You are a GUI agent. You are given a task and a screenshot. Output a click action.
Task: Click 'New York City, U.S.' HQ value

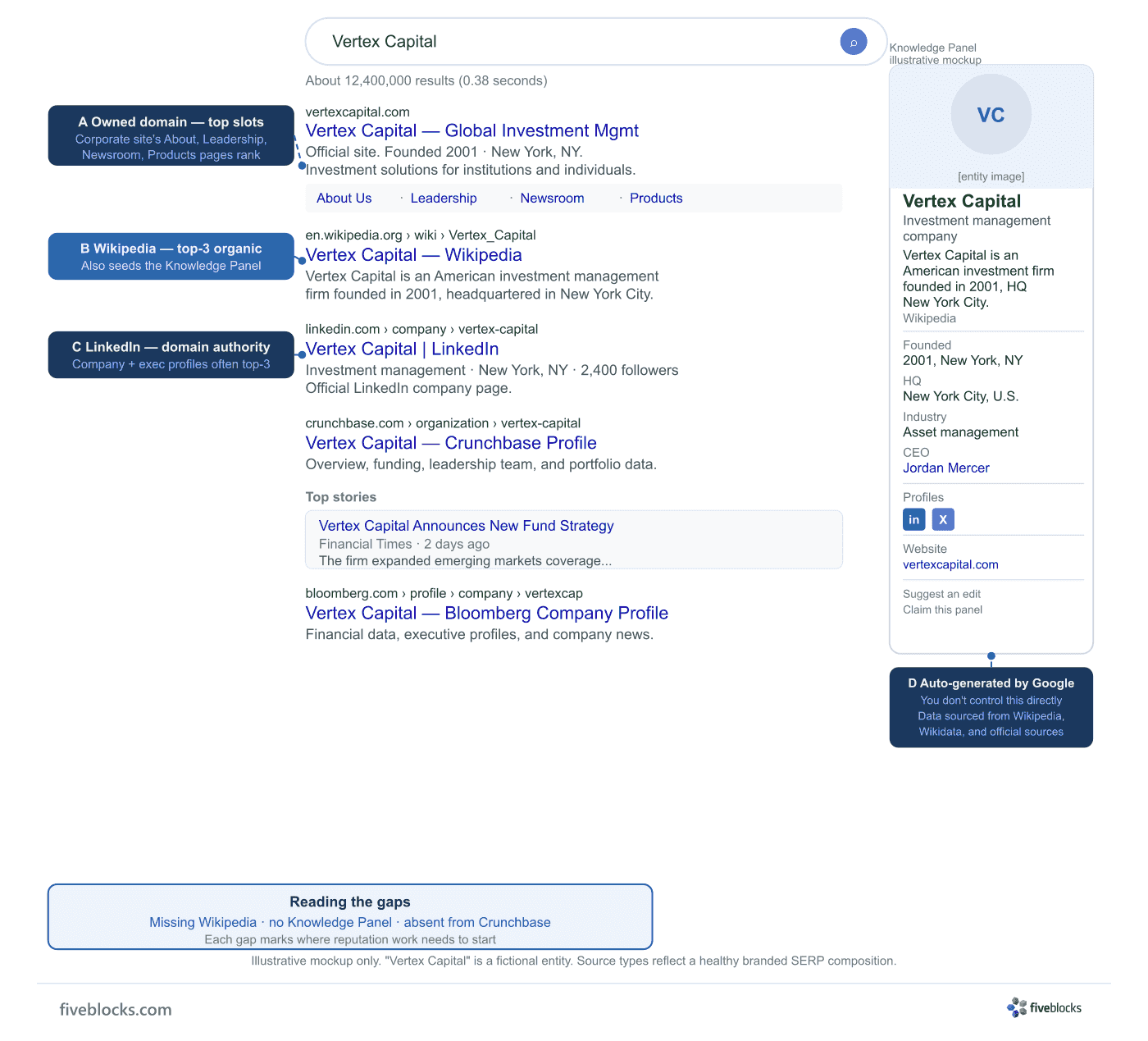(960, 396)
